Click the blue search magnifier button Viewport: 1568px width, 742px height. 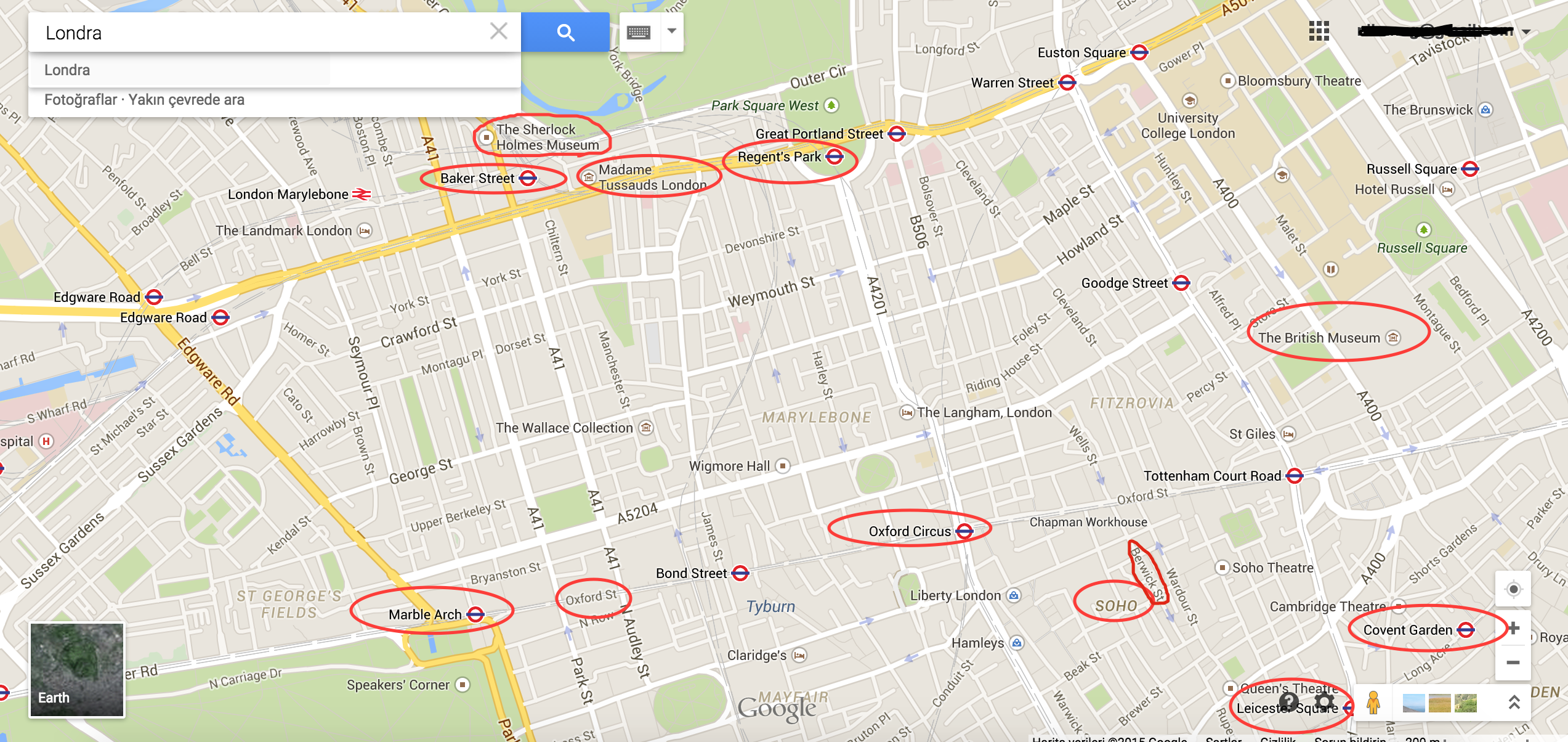click(565, 32)
